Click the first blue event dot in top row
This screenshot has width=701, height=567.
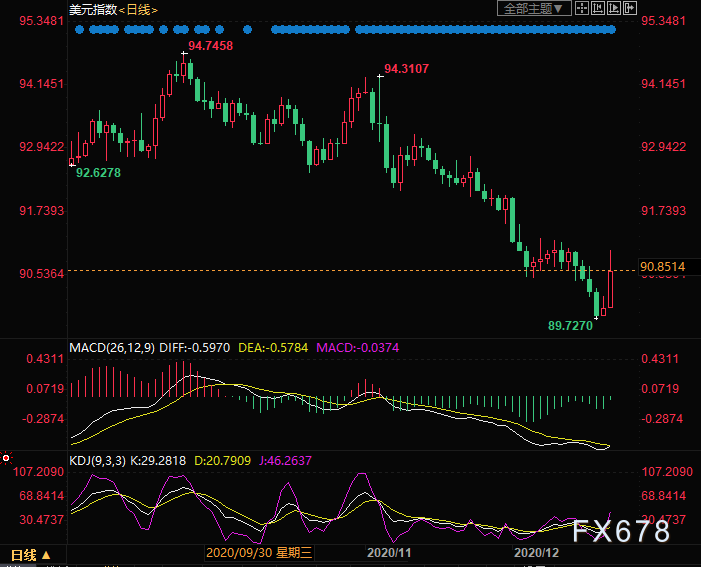pyautogui.click(x=77, y=30)
